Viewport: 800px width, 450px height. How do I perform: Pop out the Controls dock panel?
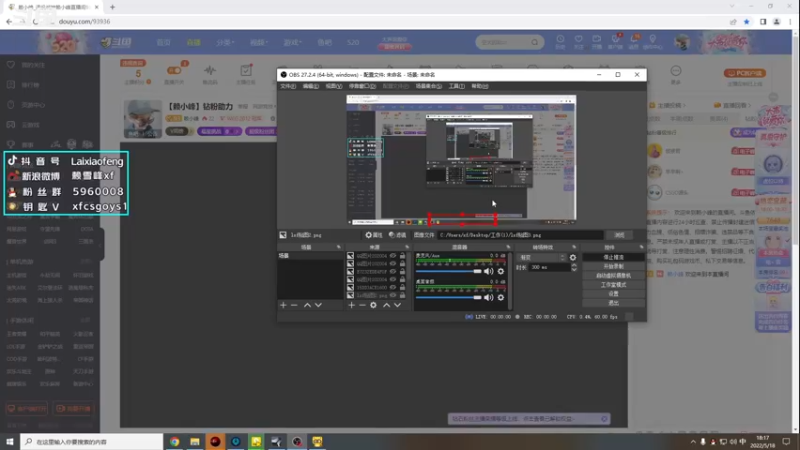click(x=641, y=247)
